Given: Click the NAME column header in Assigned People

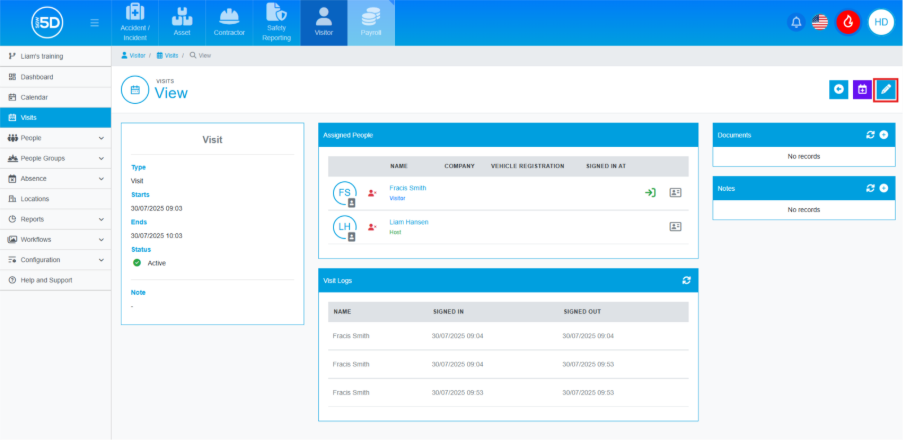Looking at the screenshot, I should (x=399, y=166).
